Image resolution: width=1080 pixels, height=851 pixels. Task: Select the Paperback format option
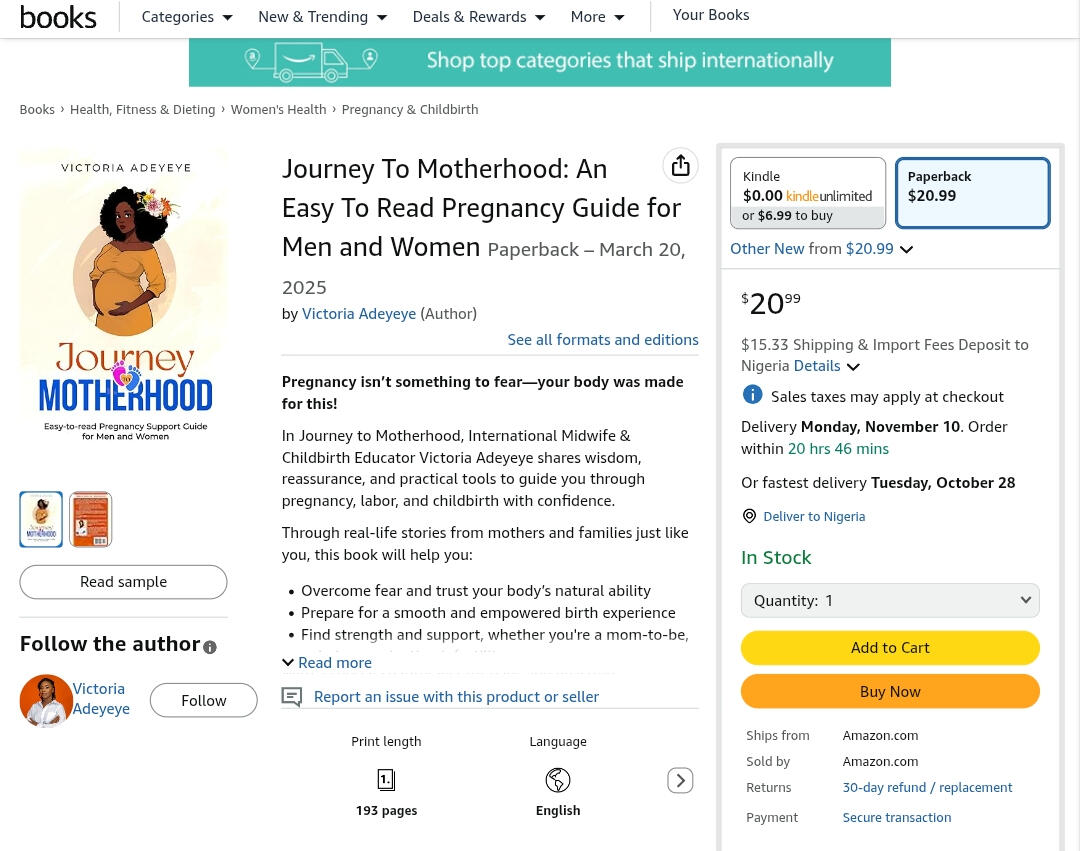point(972,193)
